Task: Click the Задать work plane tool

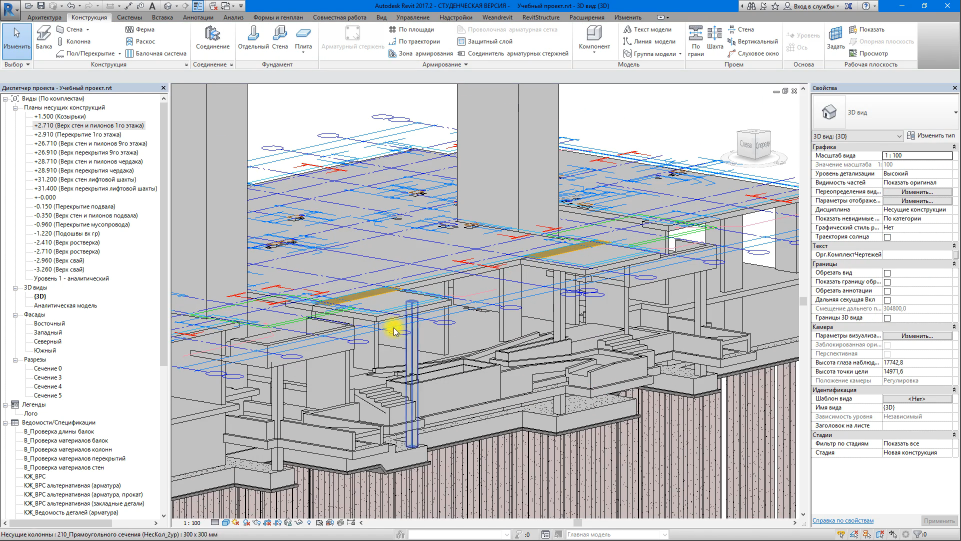Action: click(x=836, y=38)
